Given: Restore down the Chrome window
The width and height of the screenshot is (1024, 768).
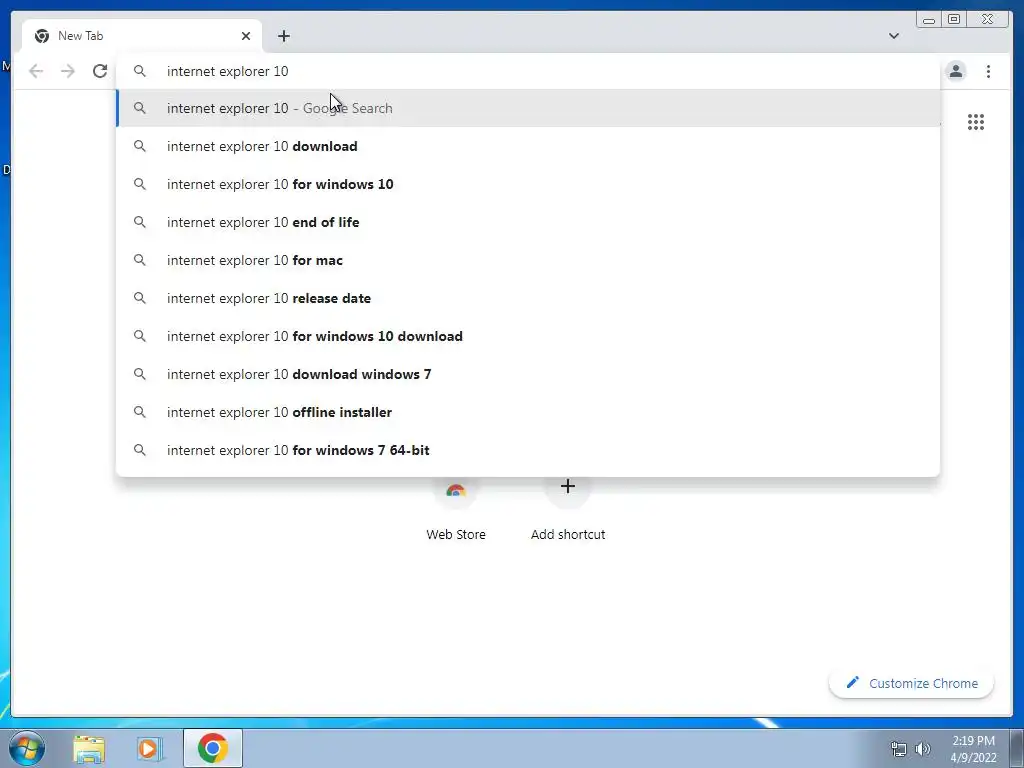Looking at the screenshot, I should click(953, 20).
